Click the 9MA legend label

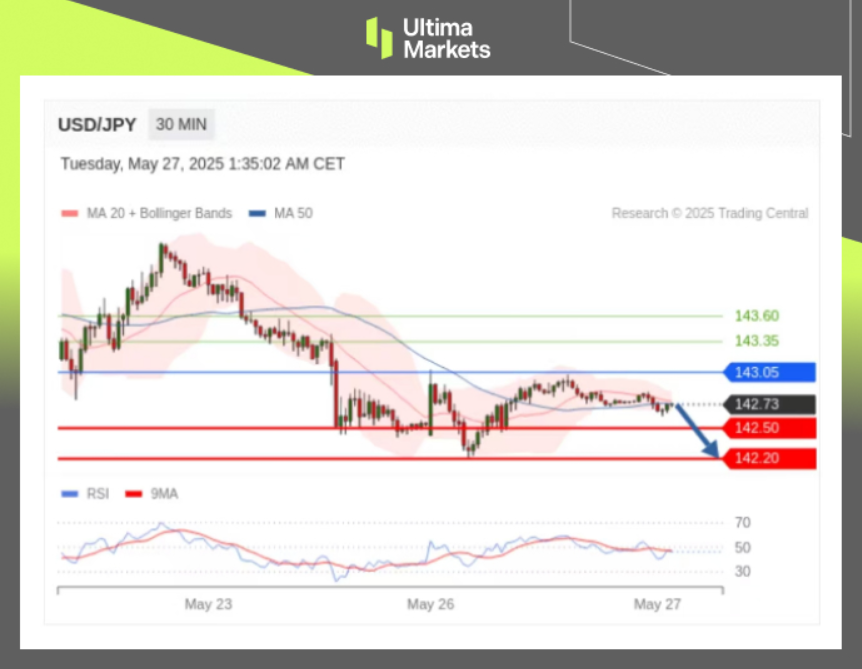tap(164, 494)
